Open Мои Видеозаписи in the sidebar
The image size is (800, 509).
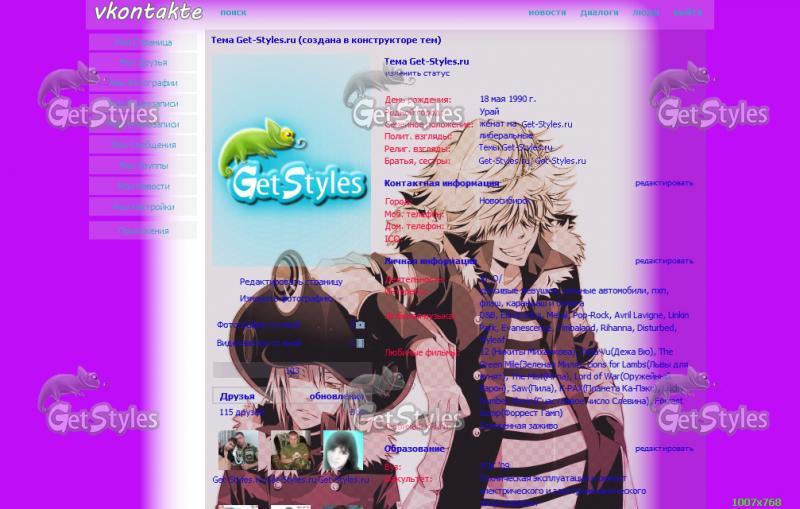[143, 104]
